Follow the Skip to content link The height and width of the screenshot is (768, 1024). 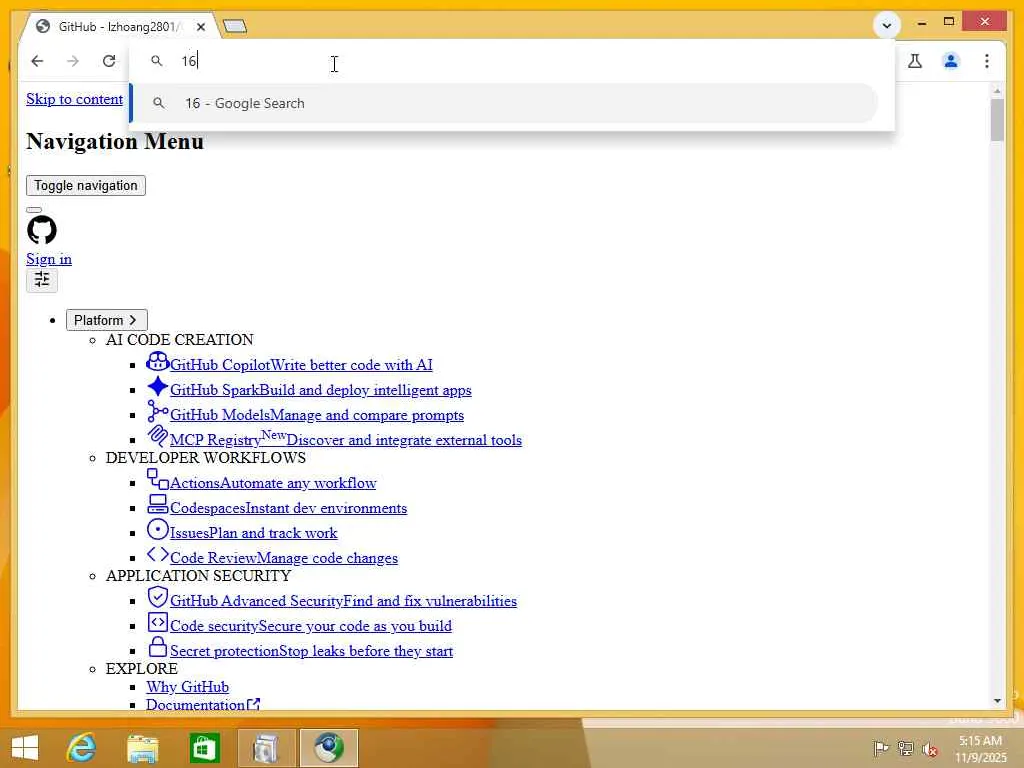(x=74, y=99)
